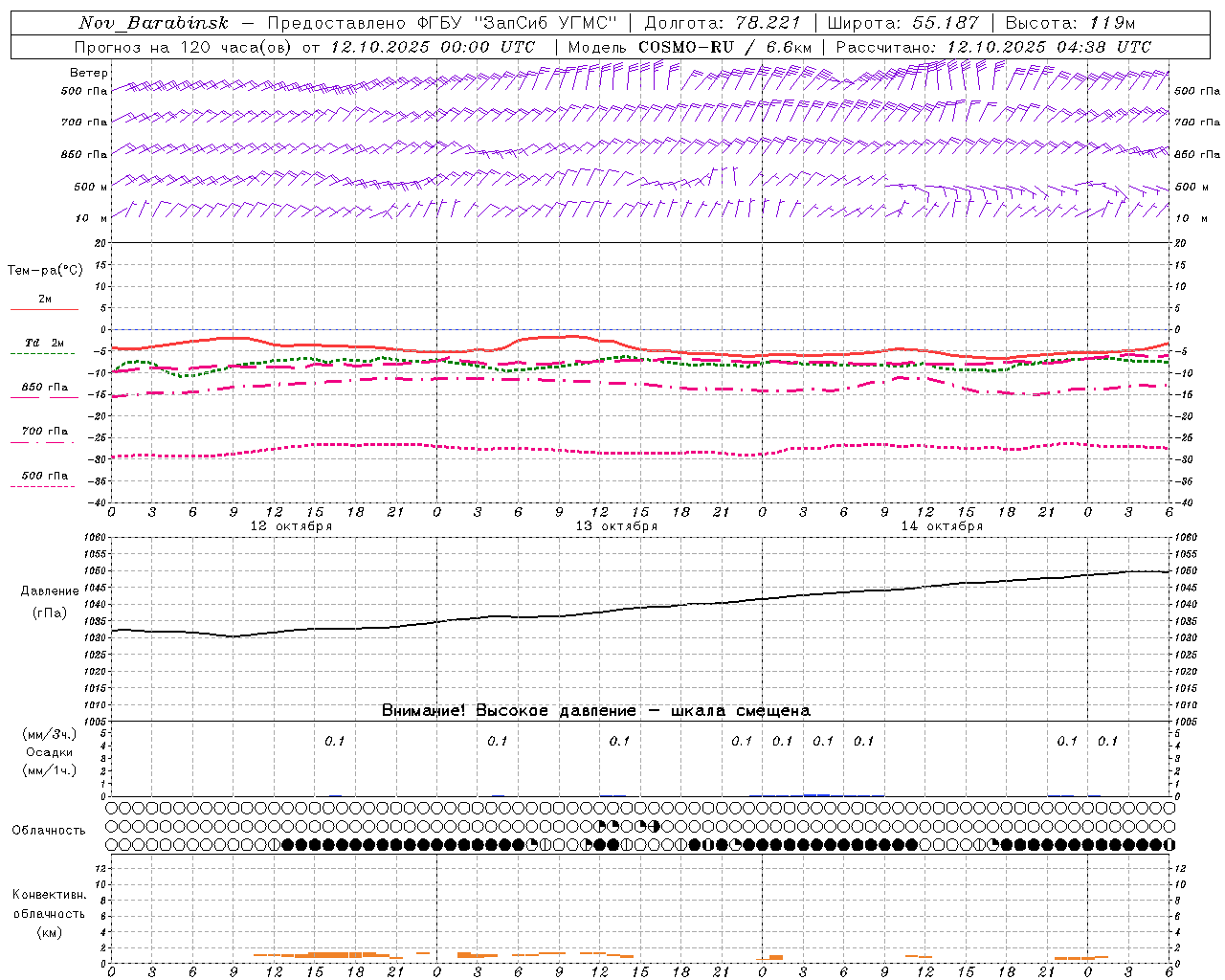Click the "Ветер" wind panel label
This screenshot has width=1225, height=980.
click(x=89, y=73)
